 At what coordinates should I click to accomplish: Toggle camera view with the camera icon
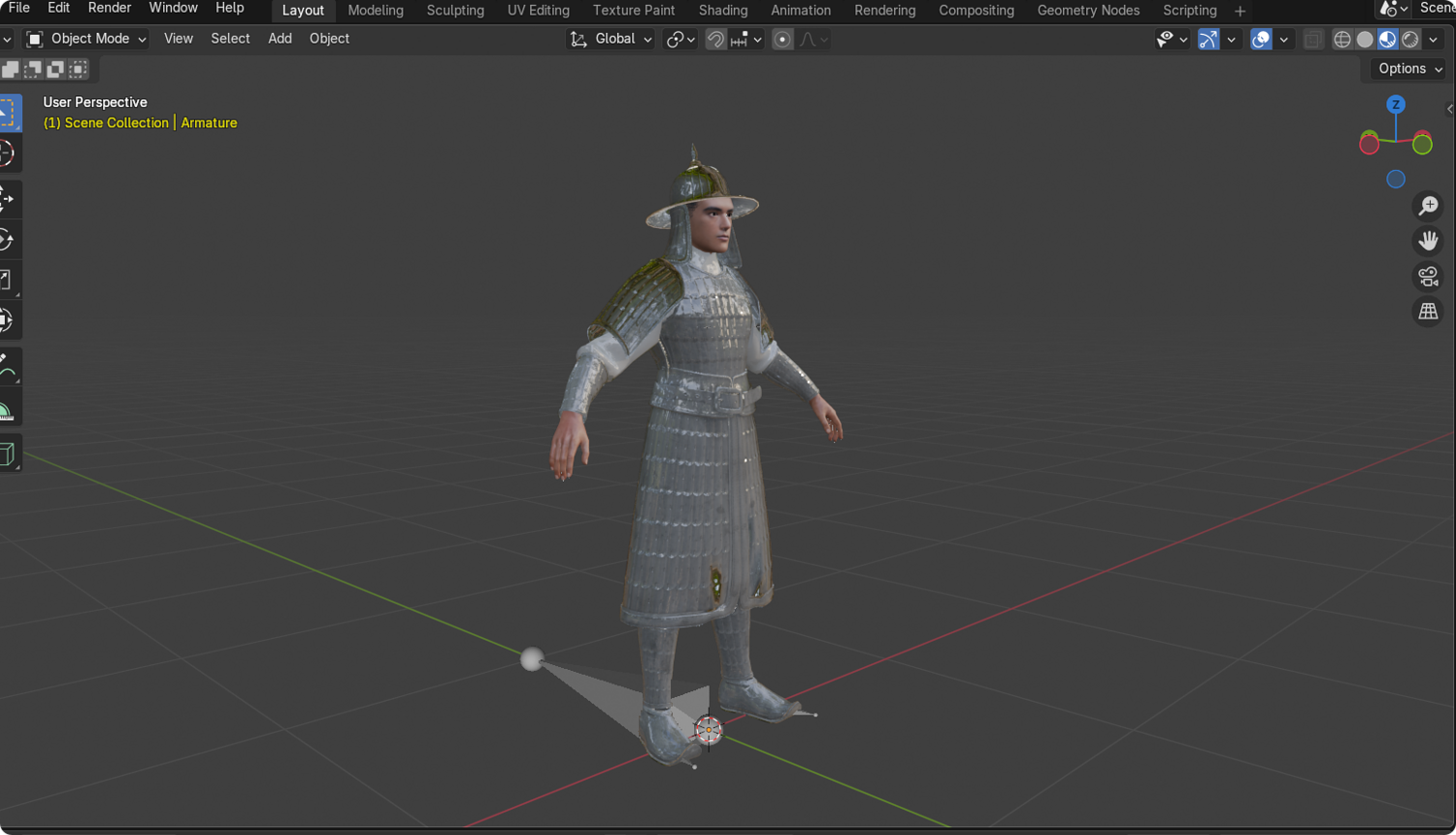point(1428,277)
